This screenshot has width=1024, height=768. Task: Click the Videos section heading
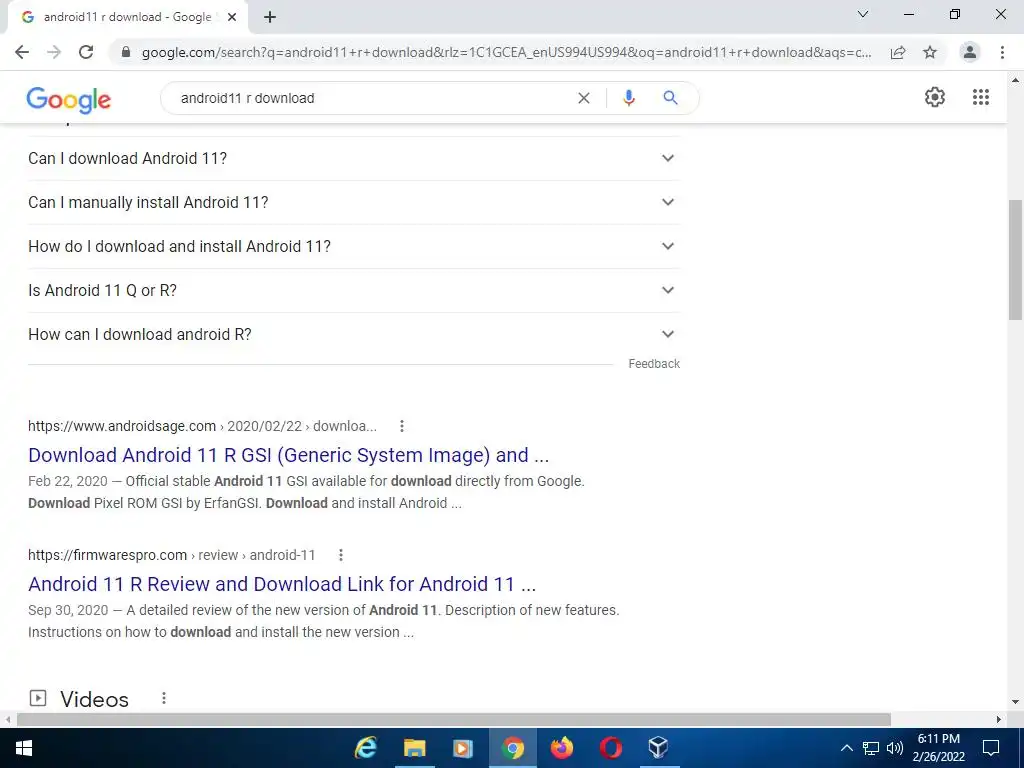click(x=95, y=699)
